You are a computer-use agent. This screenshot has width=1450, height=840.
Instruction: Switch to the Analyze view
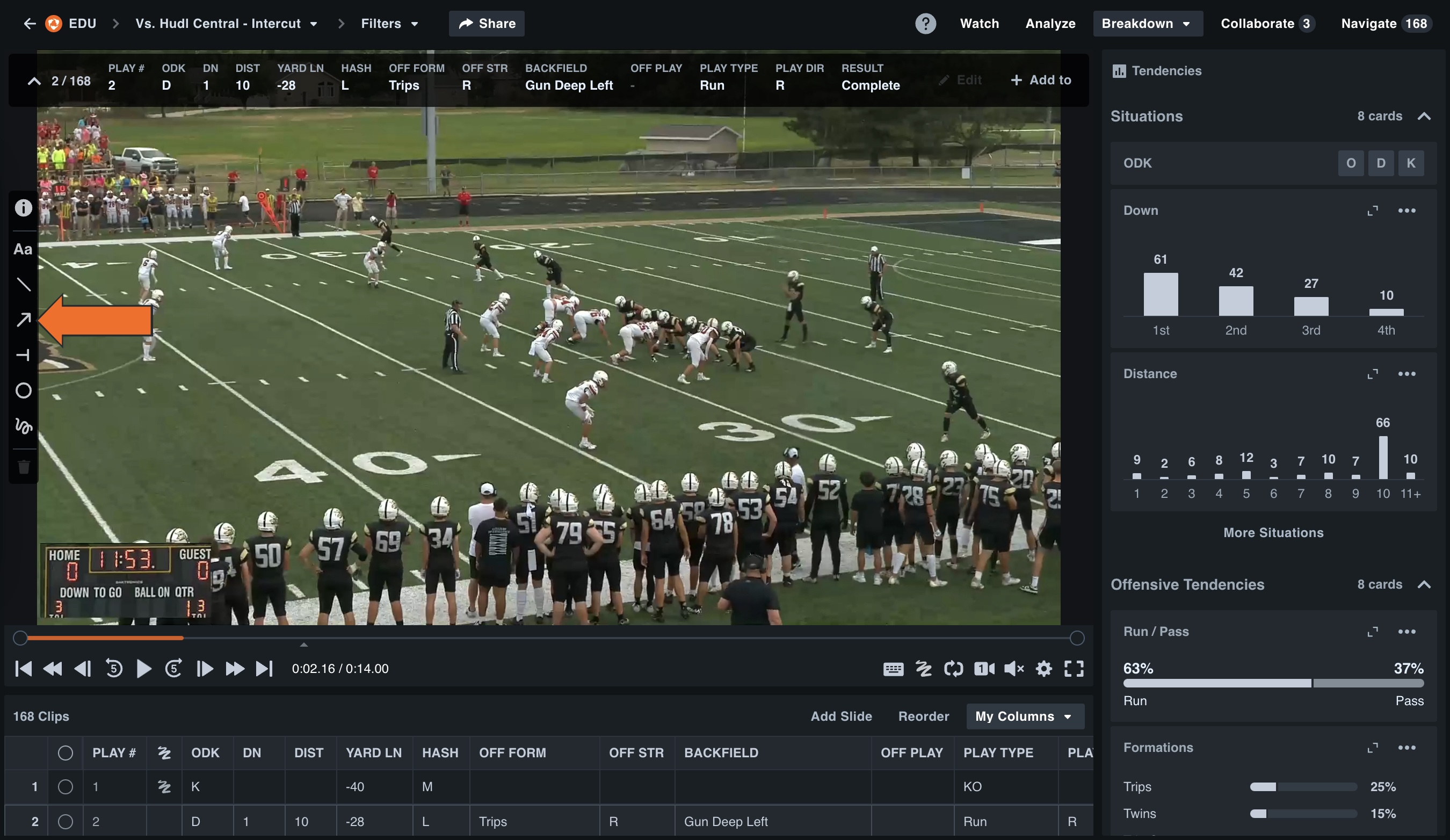click(1049, 24)
